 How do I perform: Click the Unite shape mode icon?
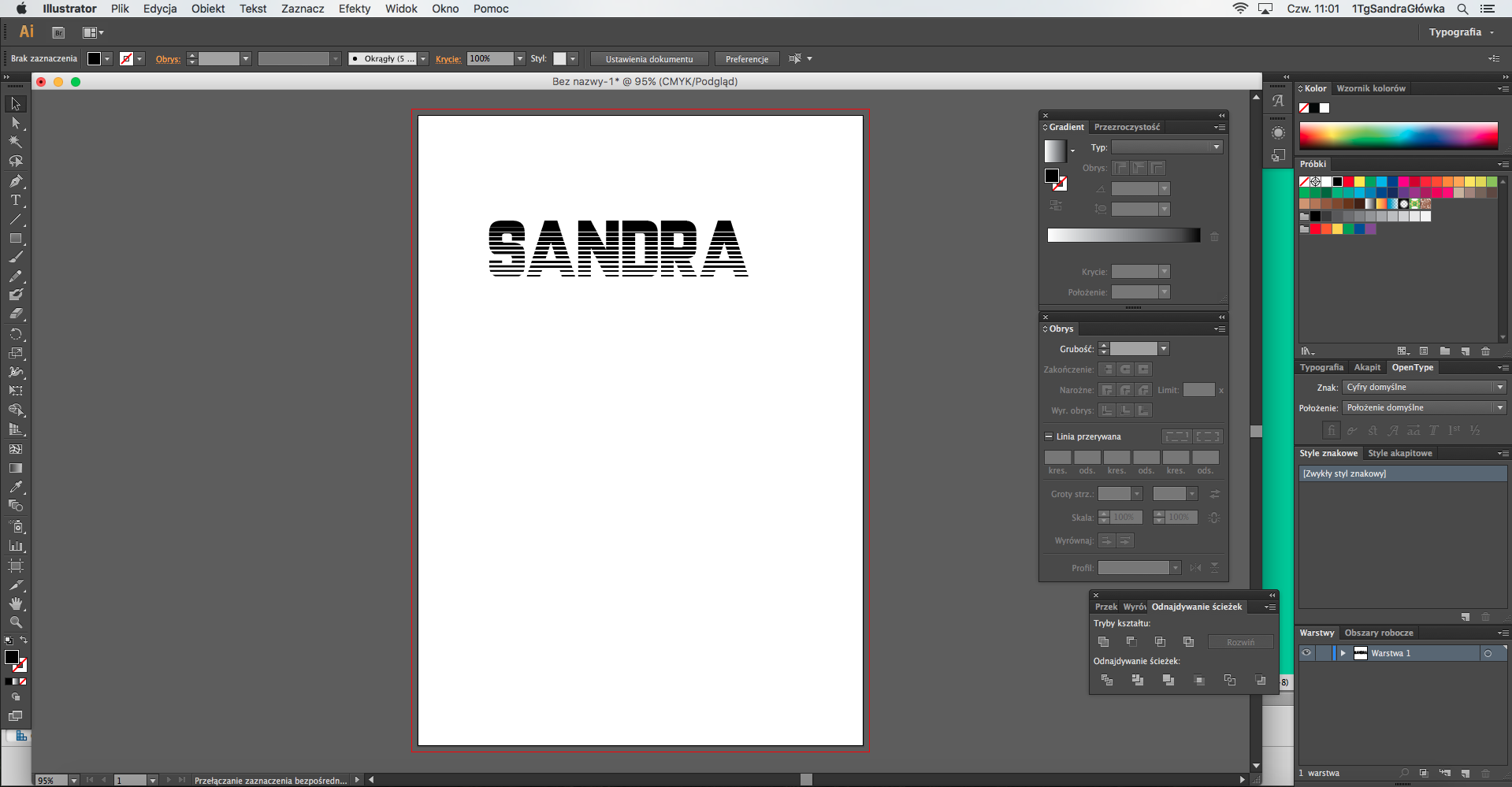(x=1103, y=642)
